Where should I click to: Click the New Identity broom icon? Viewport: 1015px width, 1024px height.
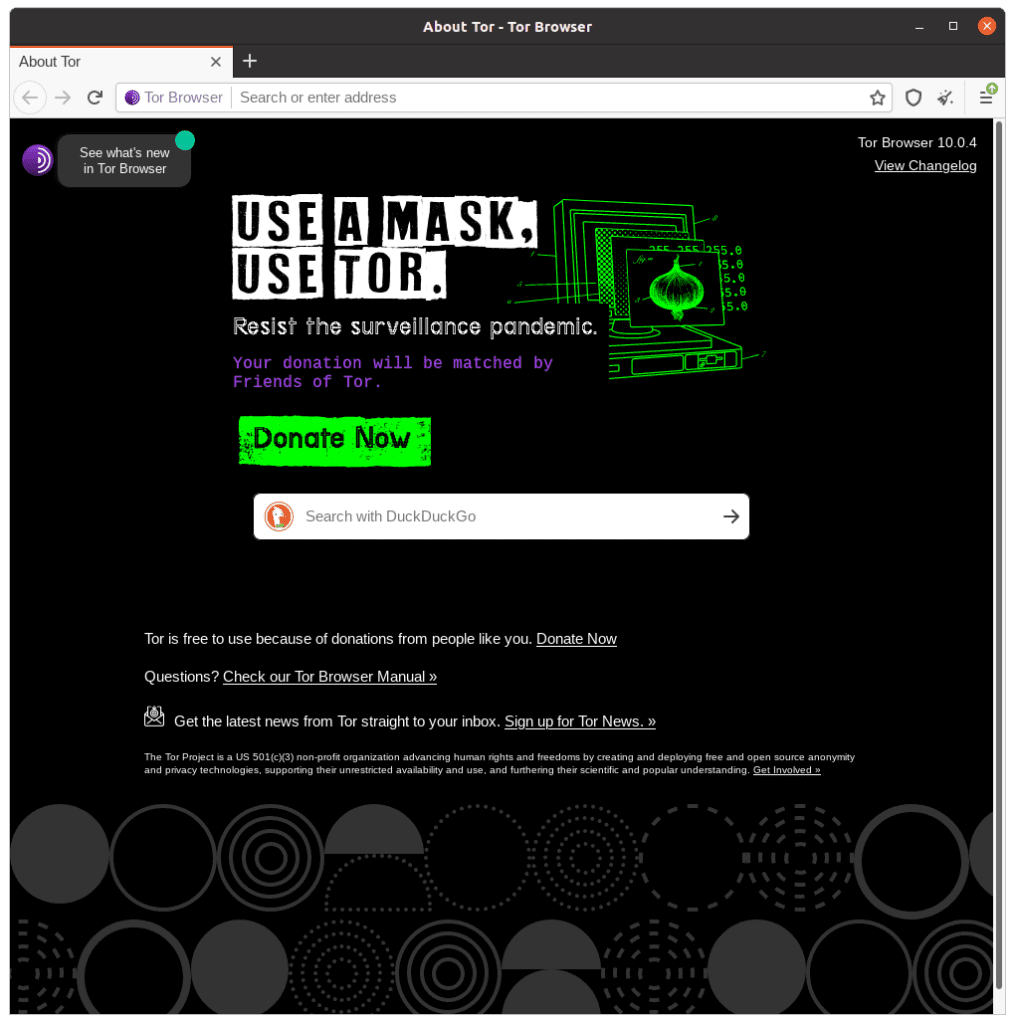tap(945, 97)
